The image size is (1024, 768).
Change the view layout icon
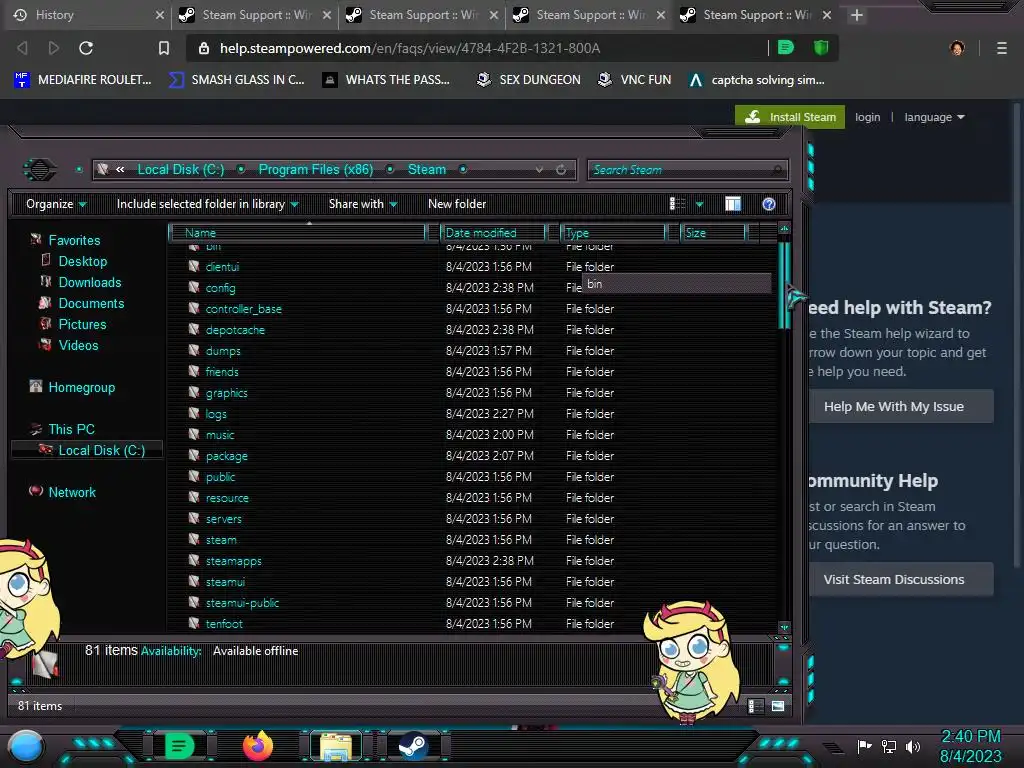coord(677,204)
